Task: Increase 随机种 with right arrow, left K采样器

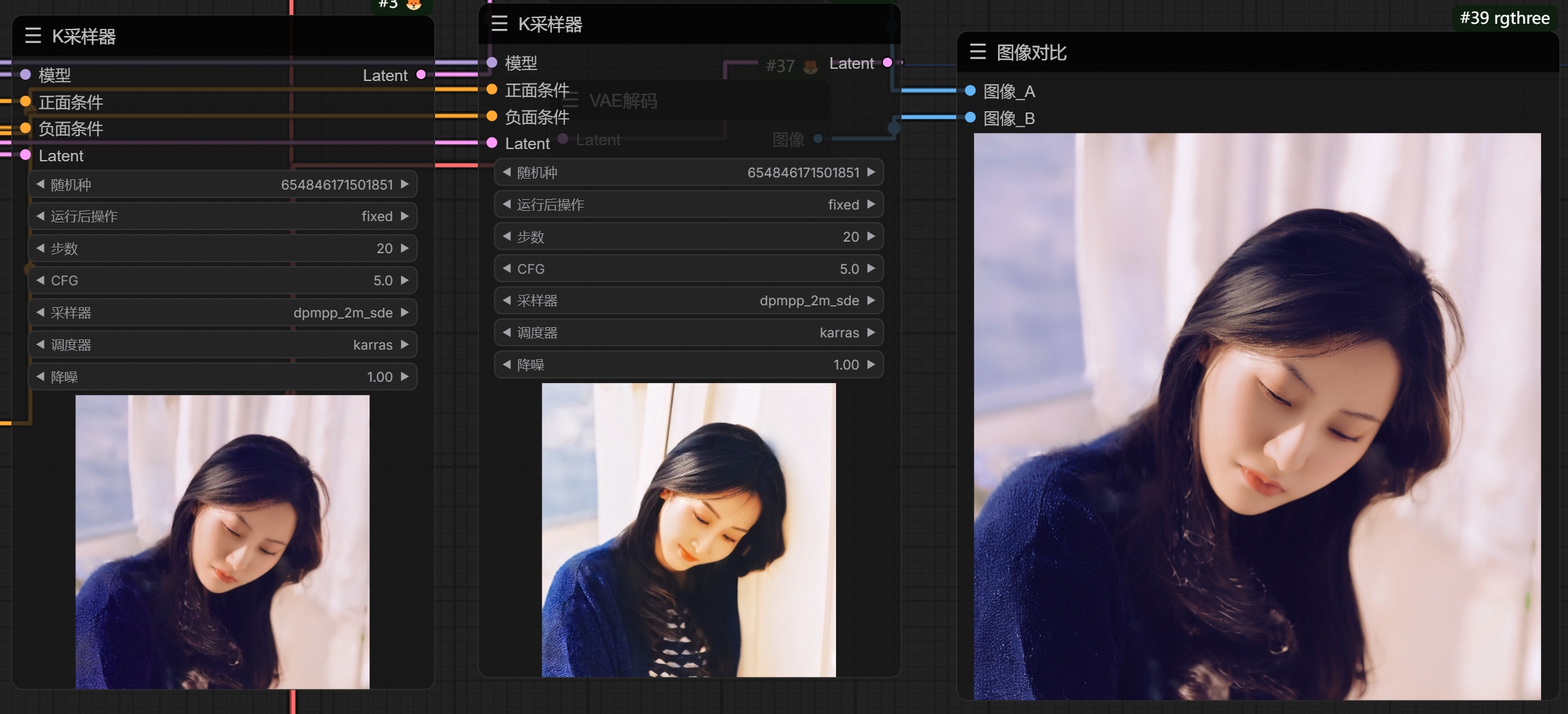Action: coord(405,184)
